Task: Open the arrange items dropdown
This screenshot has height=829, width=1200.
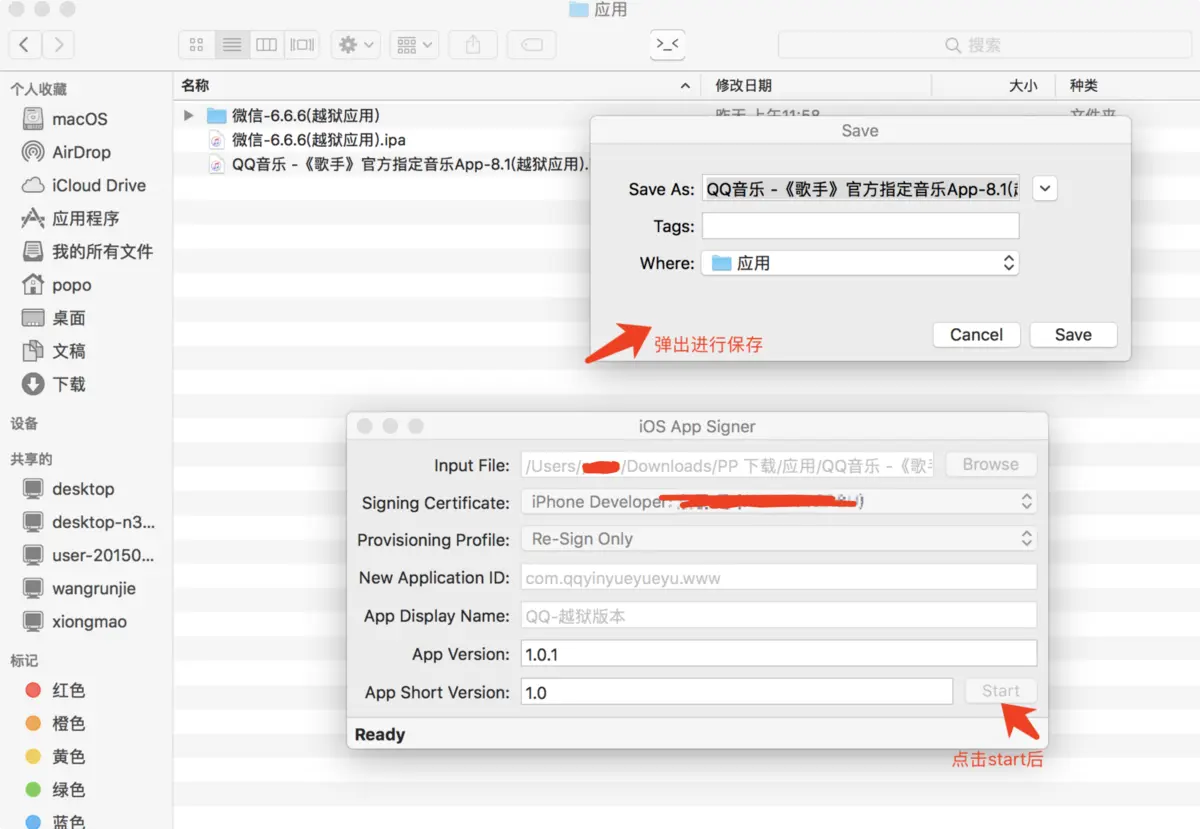Action: pos(413,45)
